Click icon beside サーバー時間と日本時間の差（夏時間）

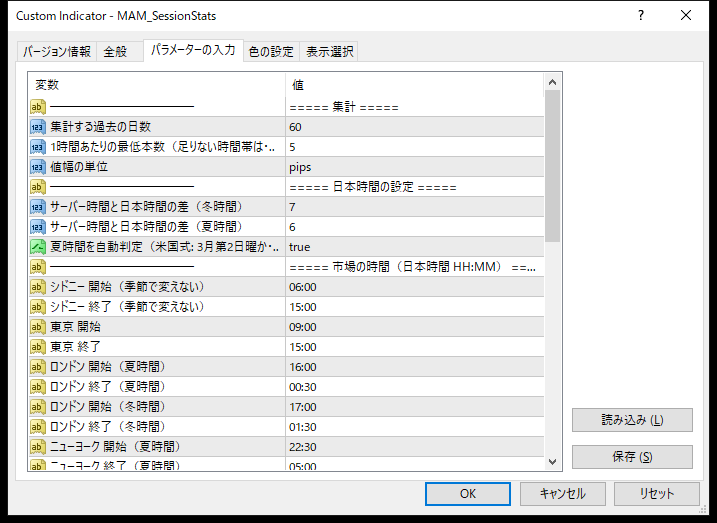point(38,227)
